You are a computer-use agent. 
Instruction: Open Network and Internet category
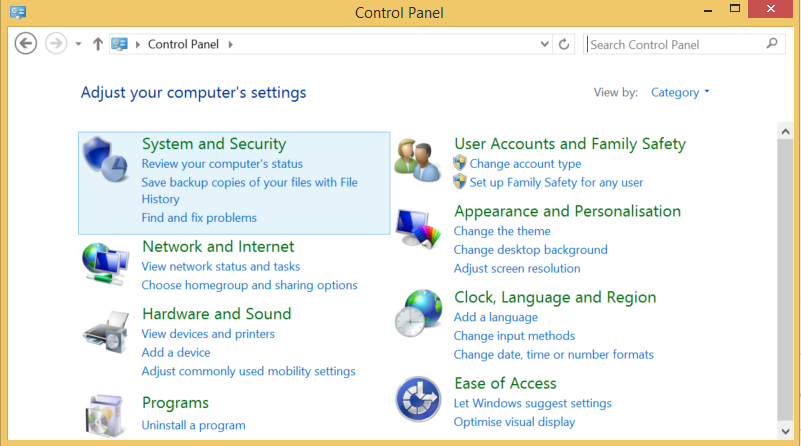(x=218, y=246)
